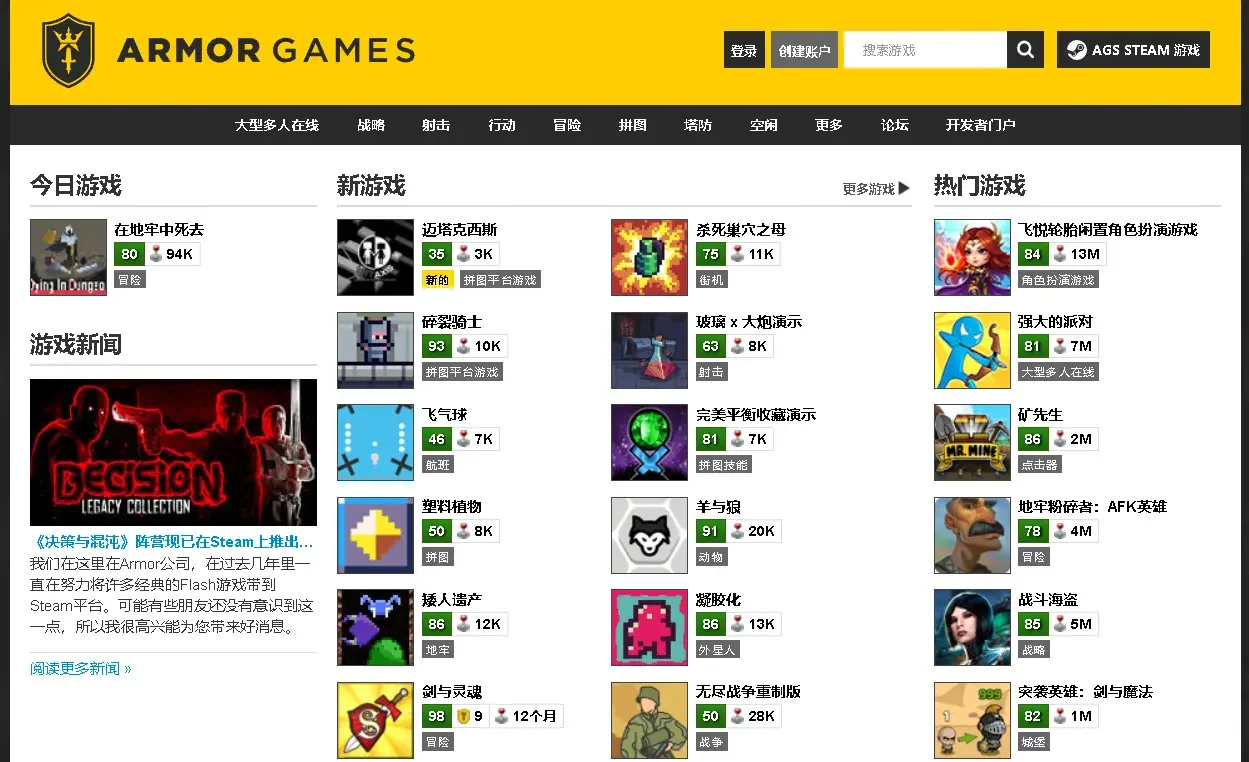Click the 登录 button
1249x762 pixels.
pos(744,50)
